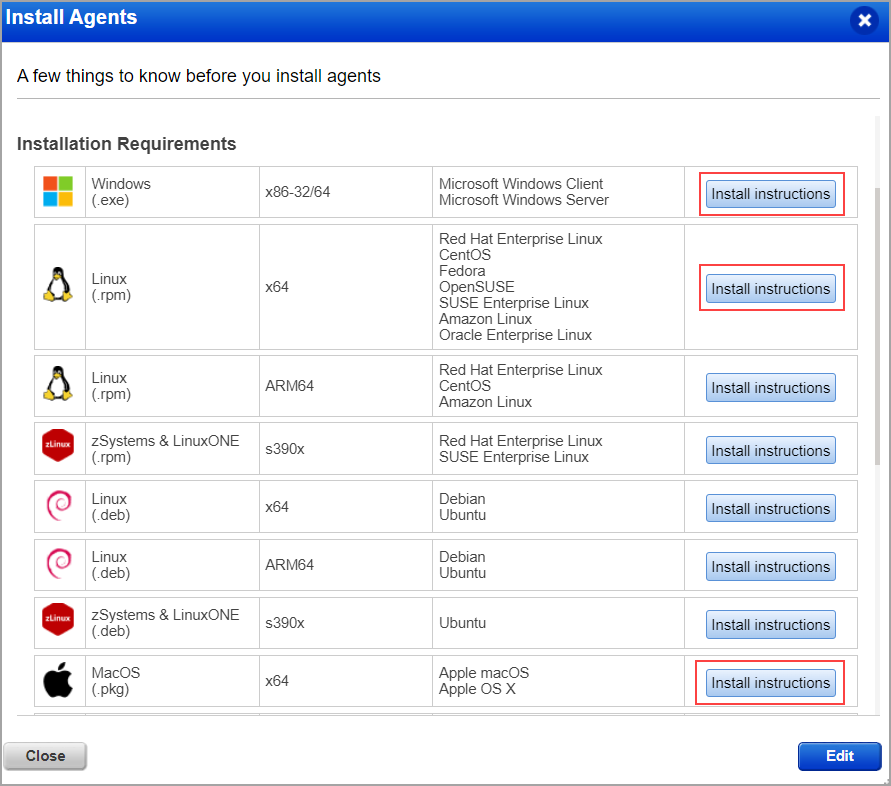Click the zLinux icon for s390x rpm row

[x=57, y=447]
